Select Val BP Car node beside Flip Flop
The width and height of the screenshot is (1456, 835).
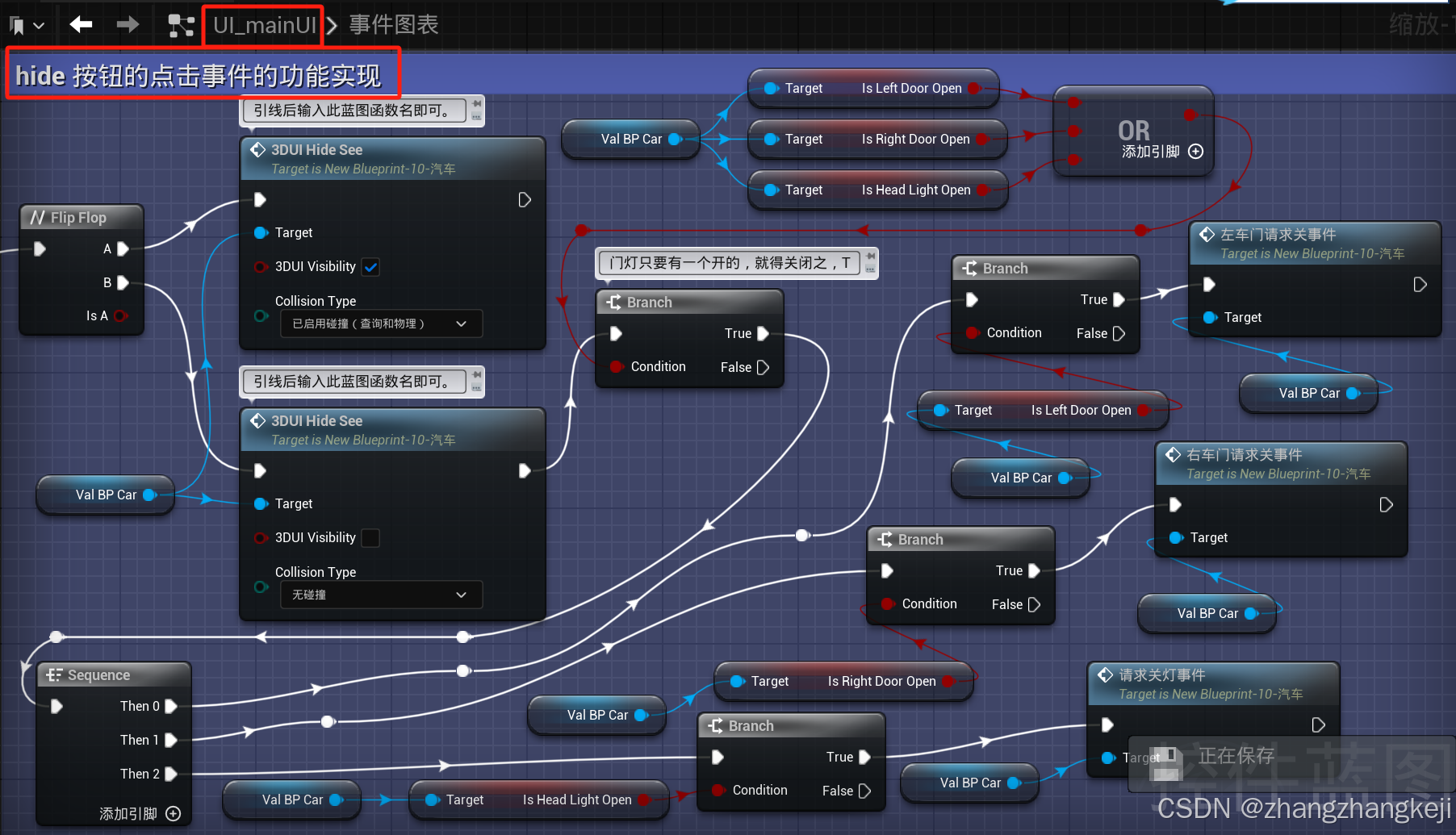[105, 495]
